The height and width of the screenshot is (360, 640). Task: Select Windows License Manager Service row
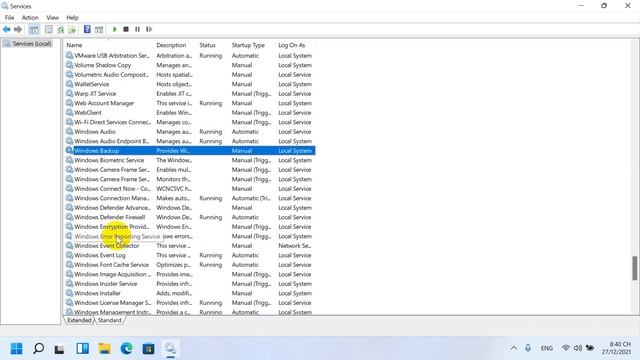tap(190, 303)
